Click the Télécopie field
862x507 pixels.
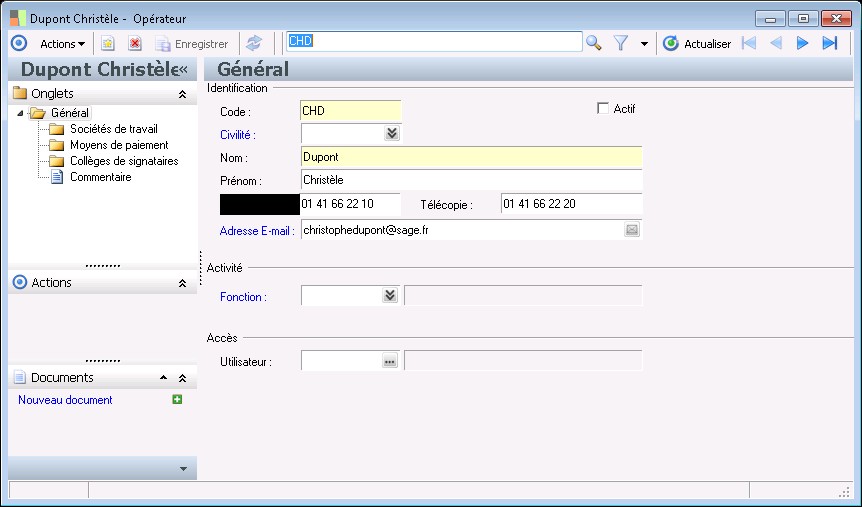[x=571, y=204]
